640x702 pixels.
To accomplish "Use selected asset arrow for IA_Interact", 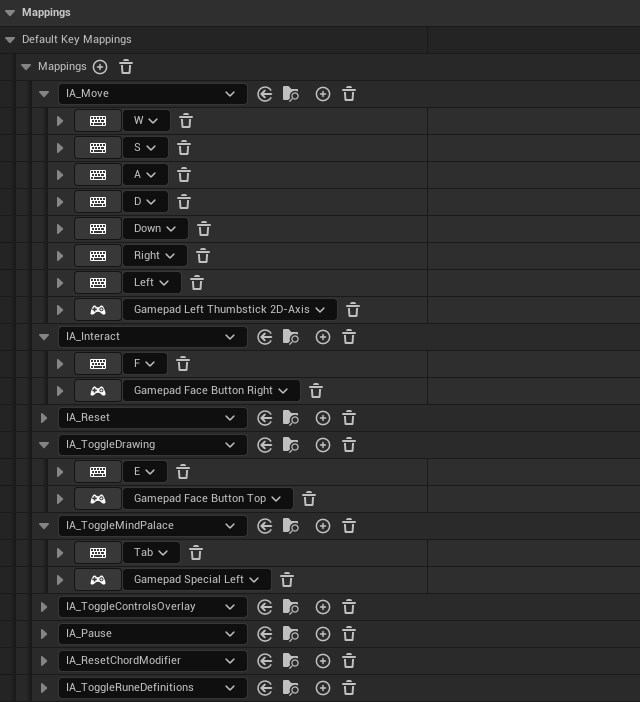I will (265, 337).
